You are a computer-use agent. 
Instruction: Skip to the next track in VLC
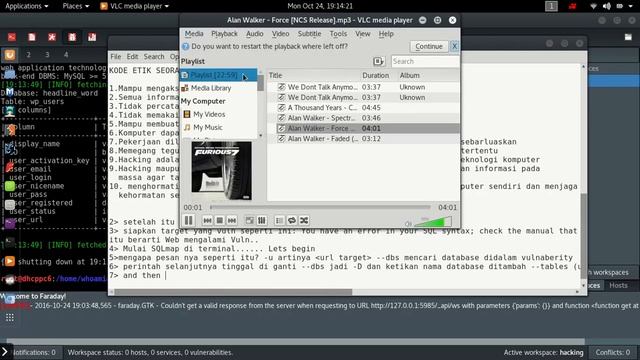[232, 220]
